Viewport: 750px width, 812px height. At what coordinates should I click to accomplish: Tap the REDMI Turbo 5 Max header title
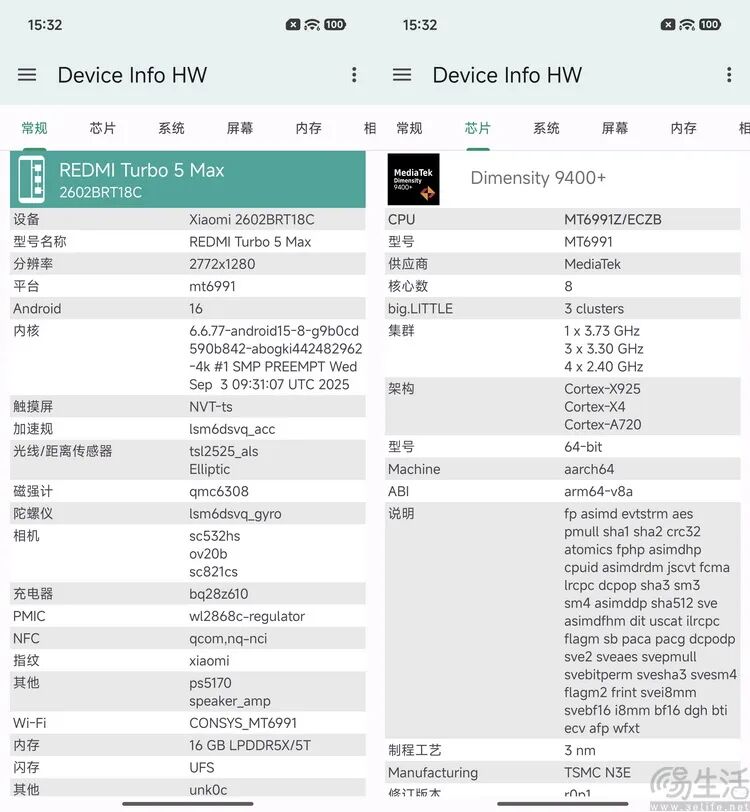coord(141,170)
